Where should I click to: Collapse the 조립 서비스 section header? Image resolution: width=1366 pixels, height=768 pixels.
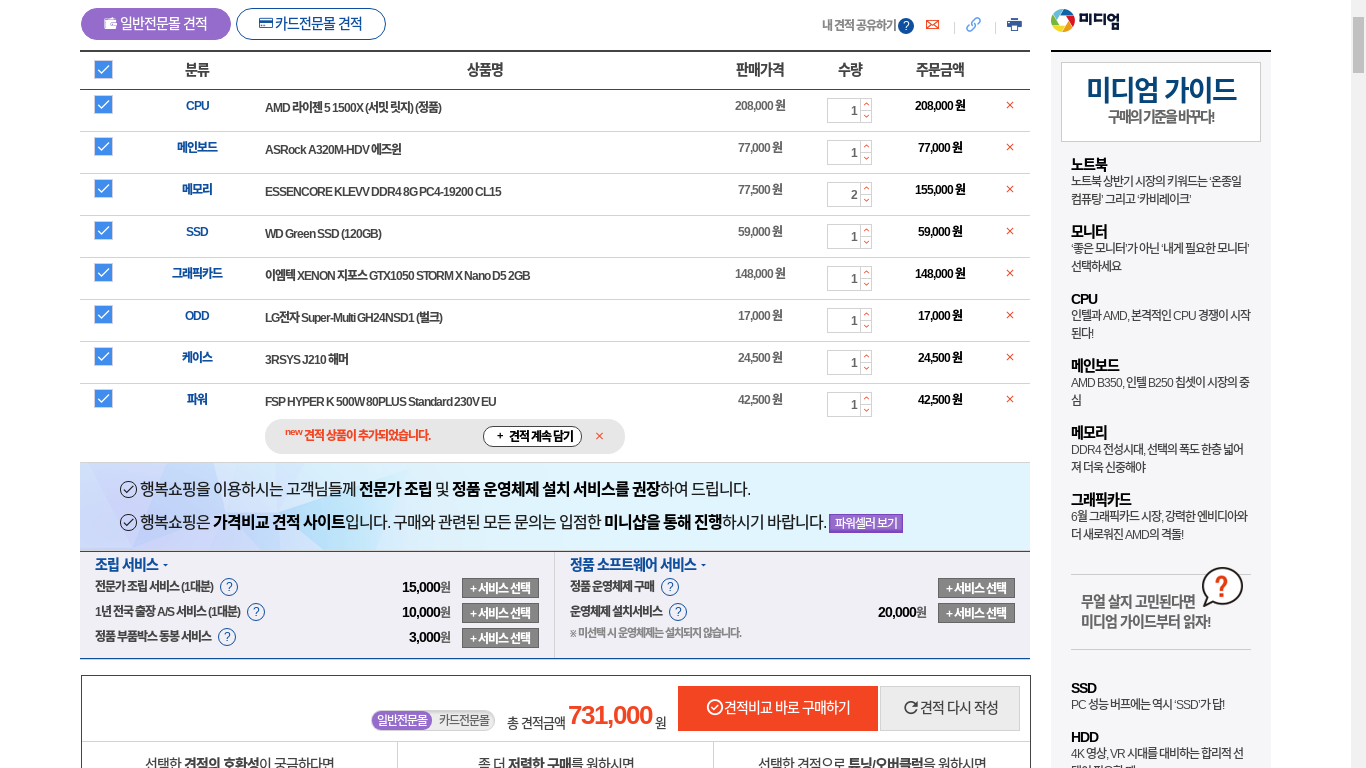(132, 564)
